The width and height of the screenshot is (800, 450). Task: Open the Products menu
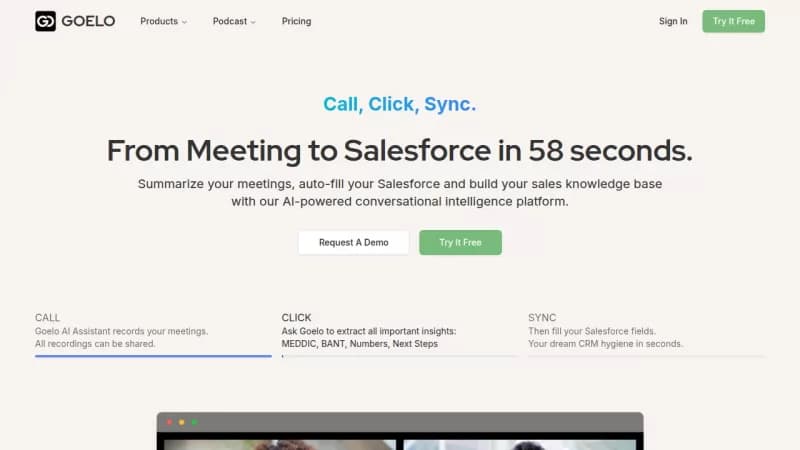pos(163,21)
